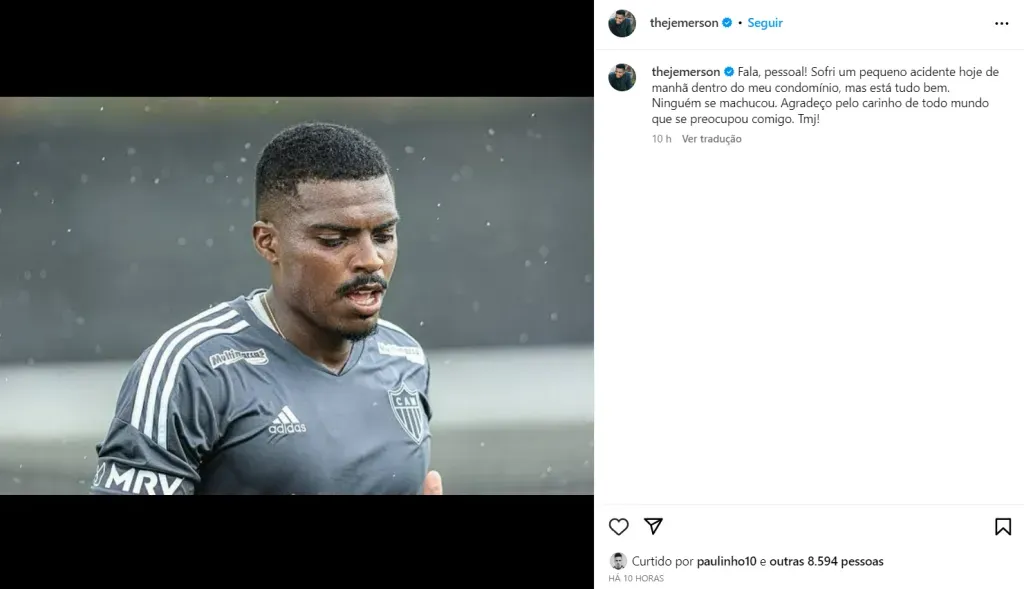Save the post with the bookmark icon
Screen dimensions: 1024x589
coord(1003,527)
